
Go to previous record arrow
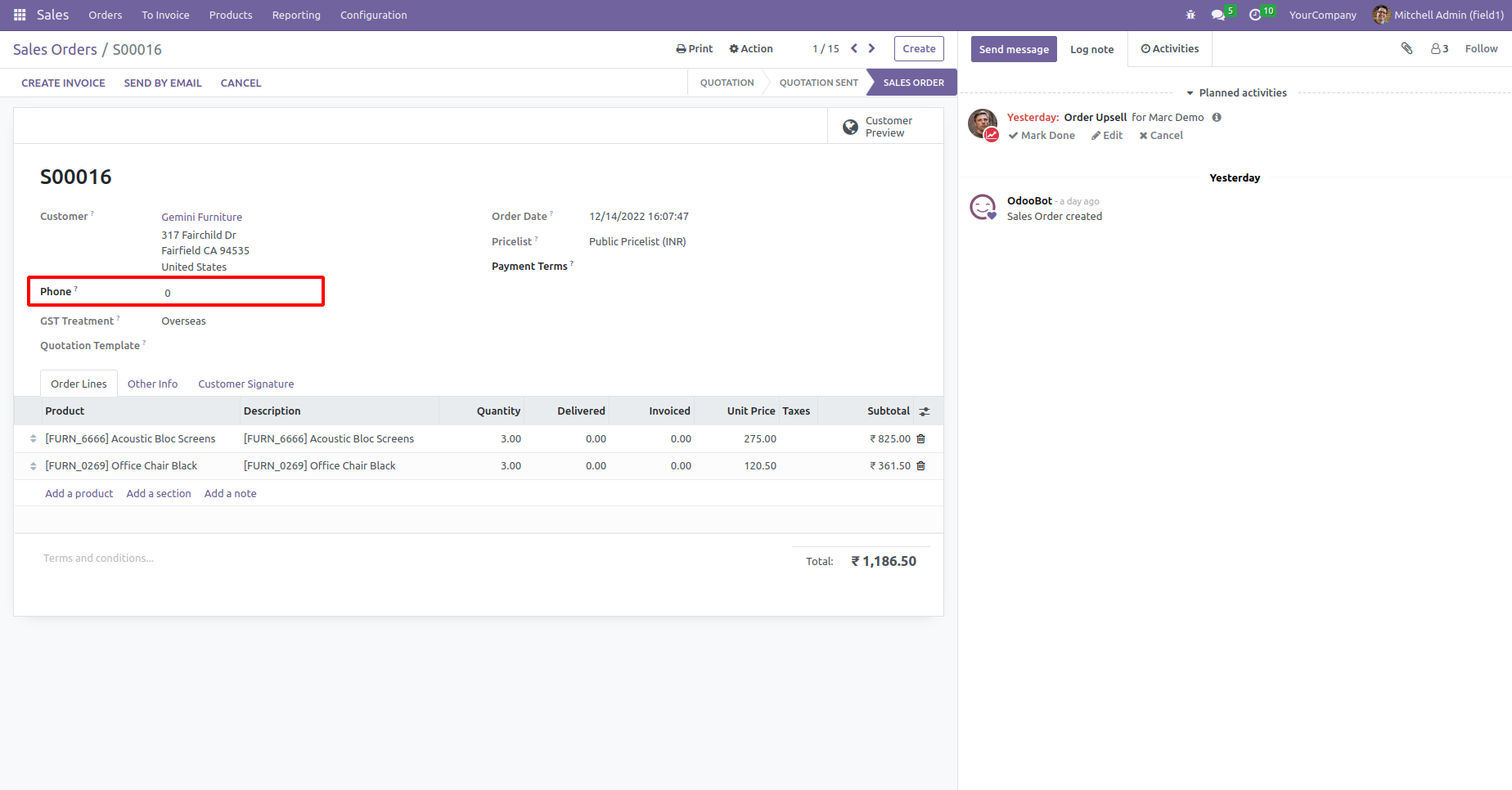(854, 48)
